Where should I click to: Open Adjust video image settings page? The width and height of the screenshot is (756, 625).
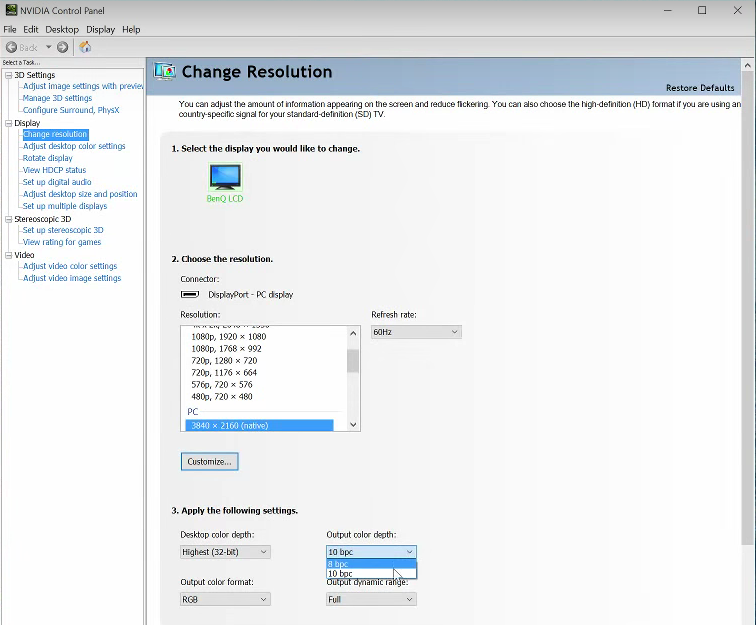click(x=72, y=278)
